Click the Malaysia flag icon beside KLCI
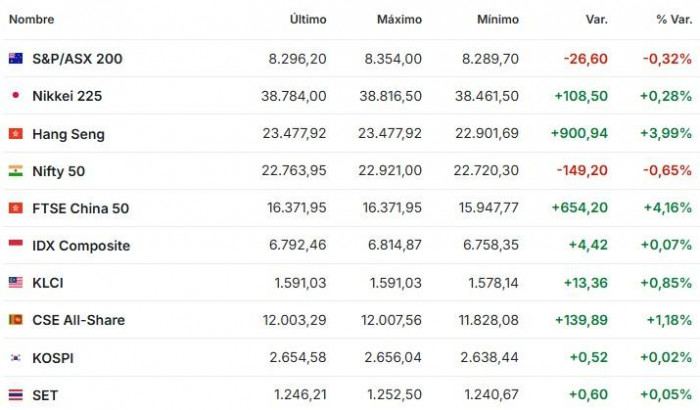The height and width of the screenshot is (410, 700). [16, 282]
